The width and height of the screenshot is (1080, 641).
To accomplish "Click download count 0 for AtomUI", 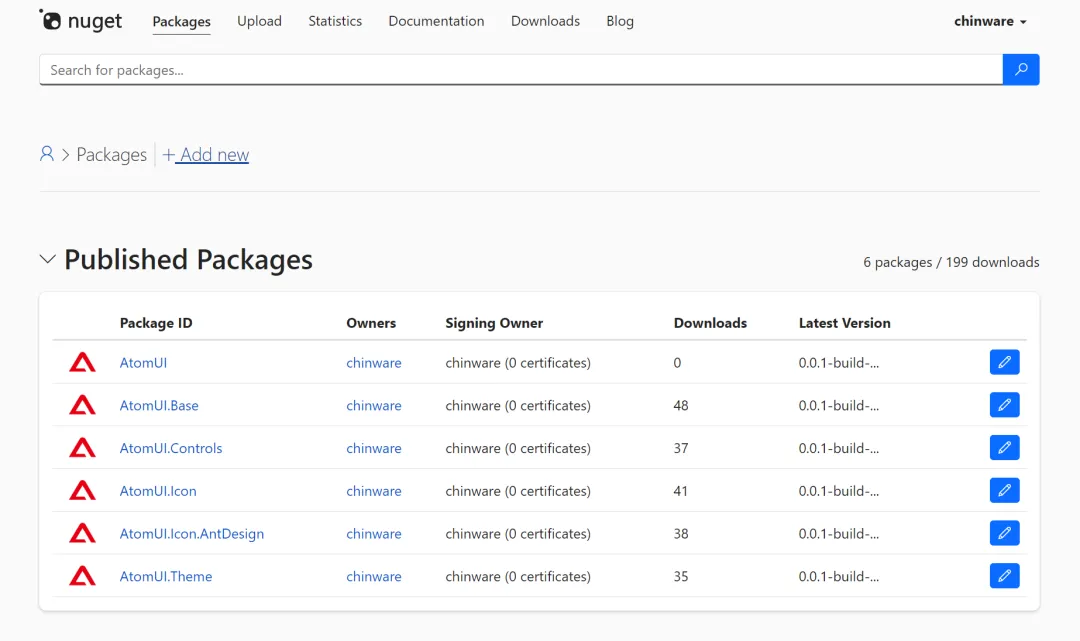I will (x=677, y=363).
